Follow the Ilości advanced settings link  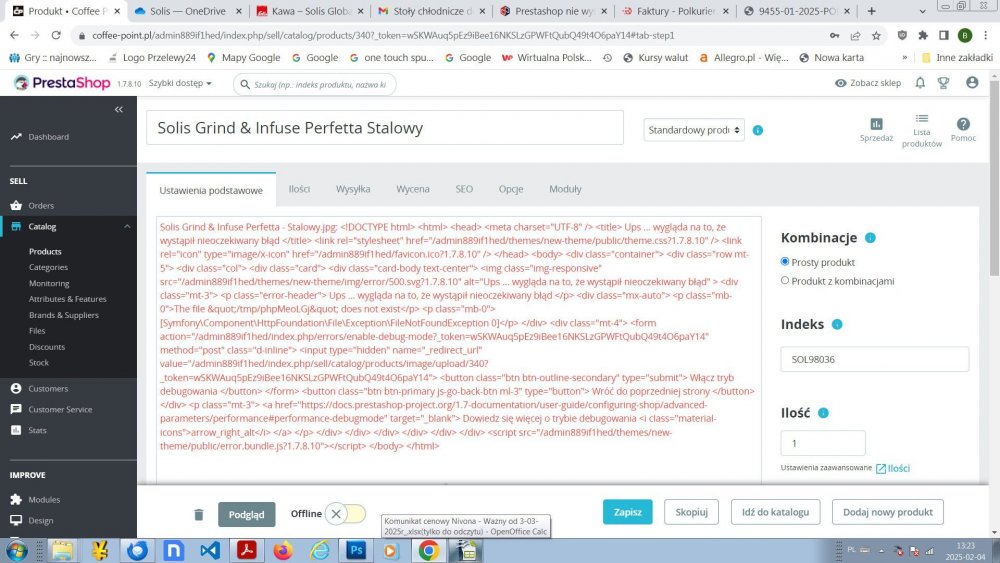point(893,469)
